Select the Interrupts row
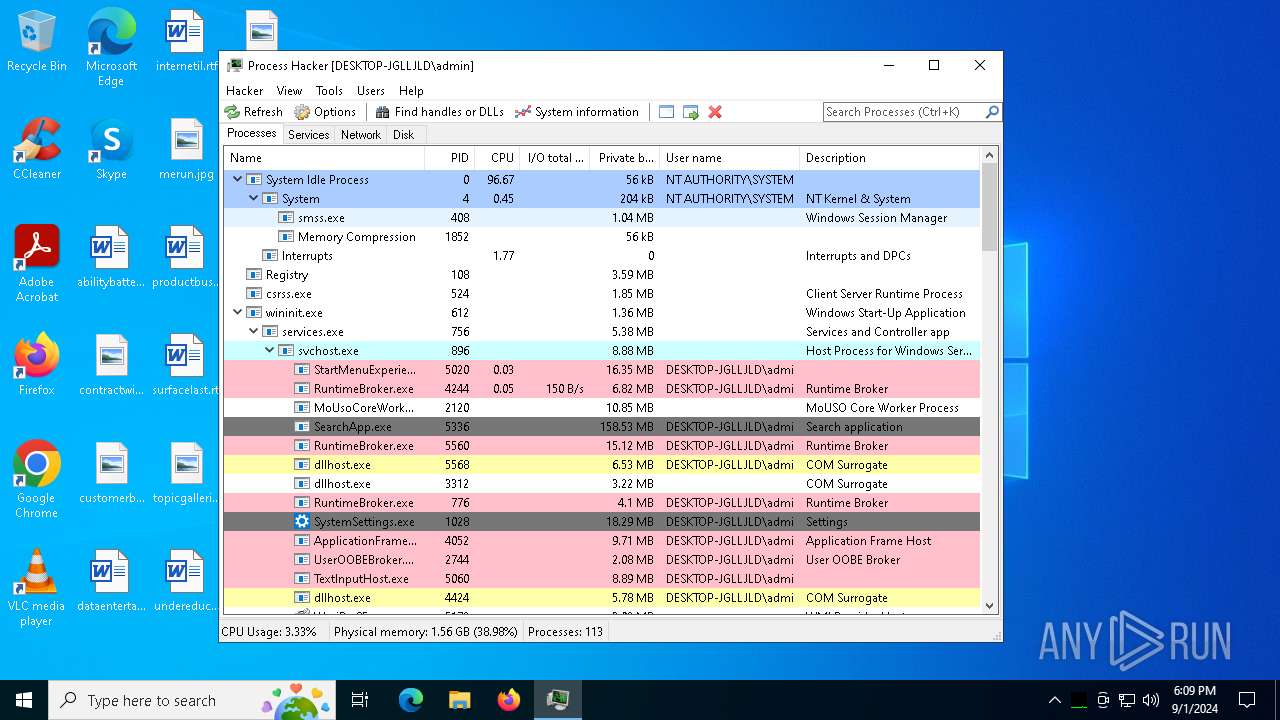The image size is (1280, 720). click(x=602, y=256)
